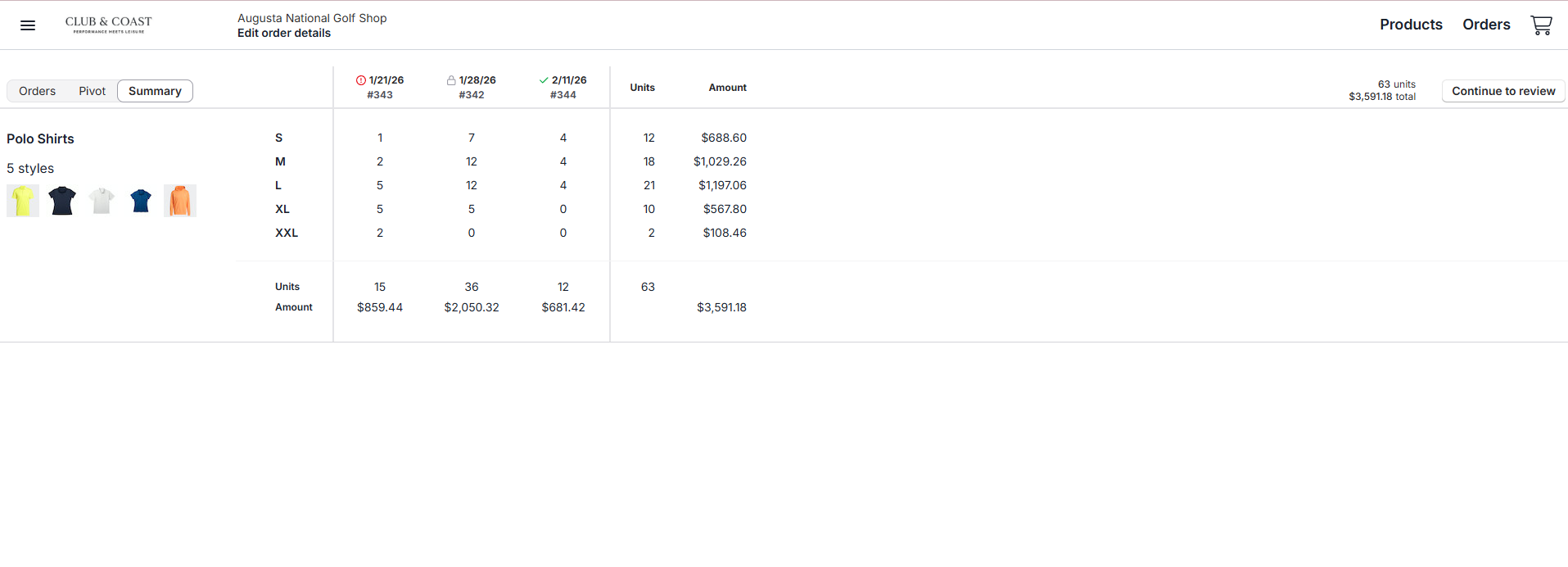Select the black polo shirt thumbnail
This screenshot has width=1568, height=567.
[62, 201]
